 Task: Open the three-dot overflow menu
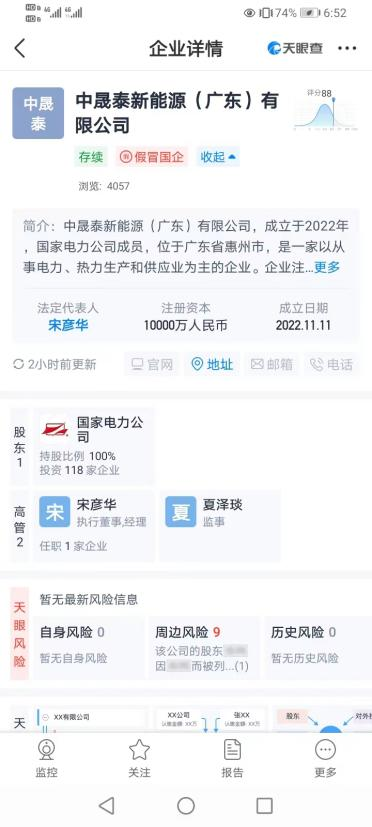click(347, 49)
